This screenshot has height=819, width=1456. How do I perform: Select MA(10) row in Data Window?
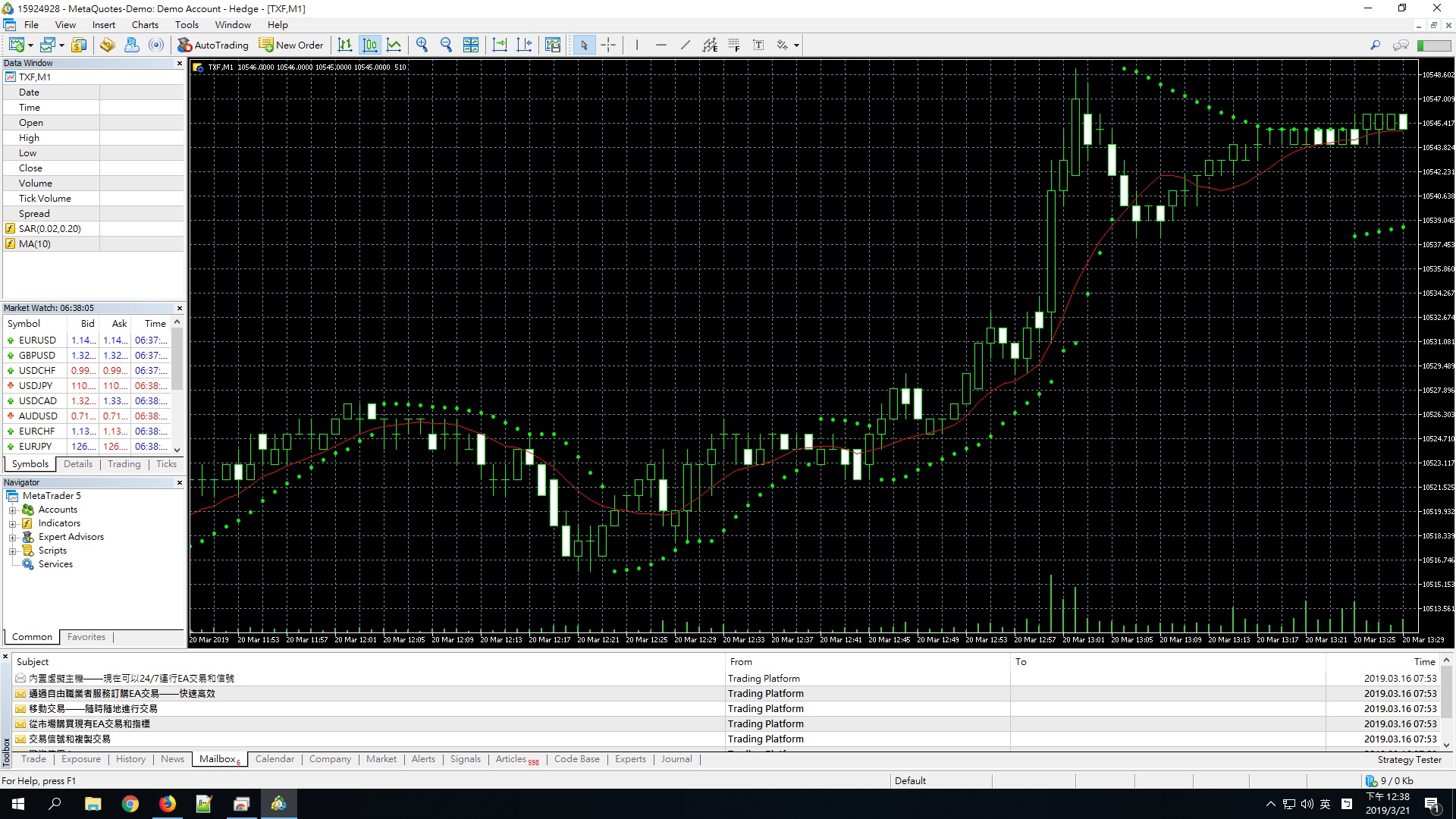pos(93,243)
